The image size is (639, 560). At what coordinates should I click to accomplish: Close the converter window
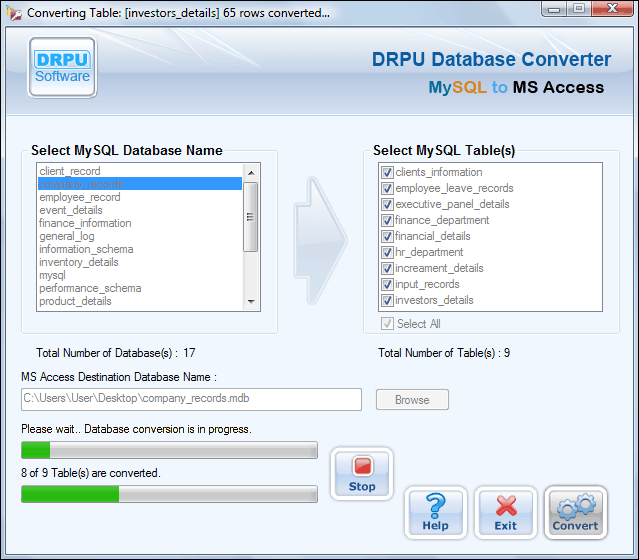point(612,9)
